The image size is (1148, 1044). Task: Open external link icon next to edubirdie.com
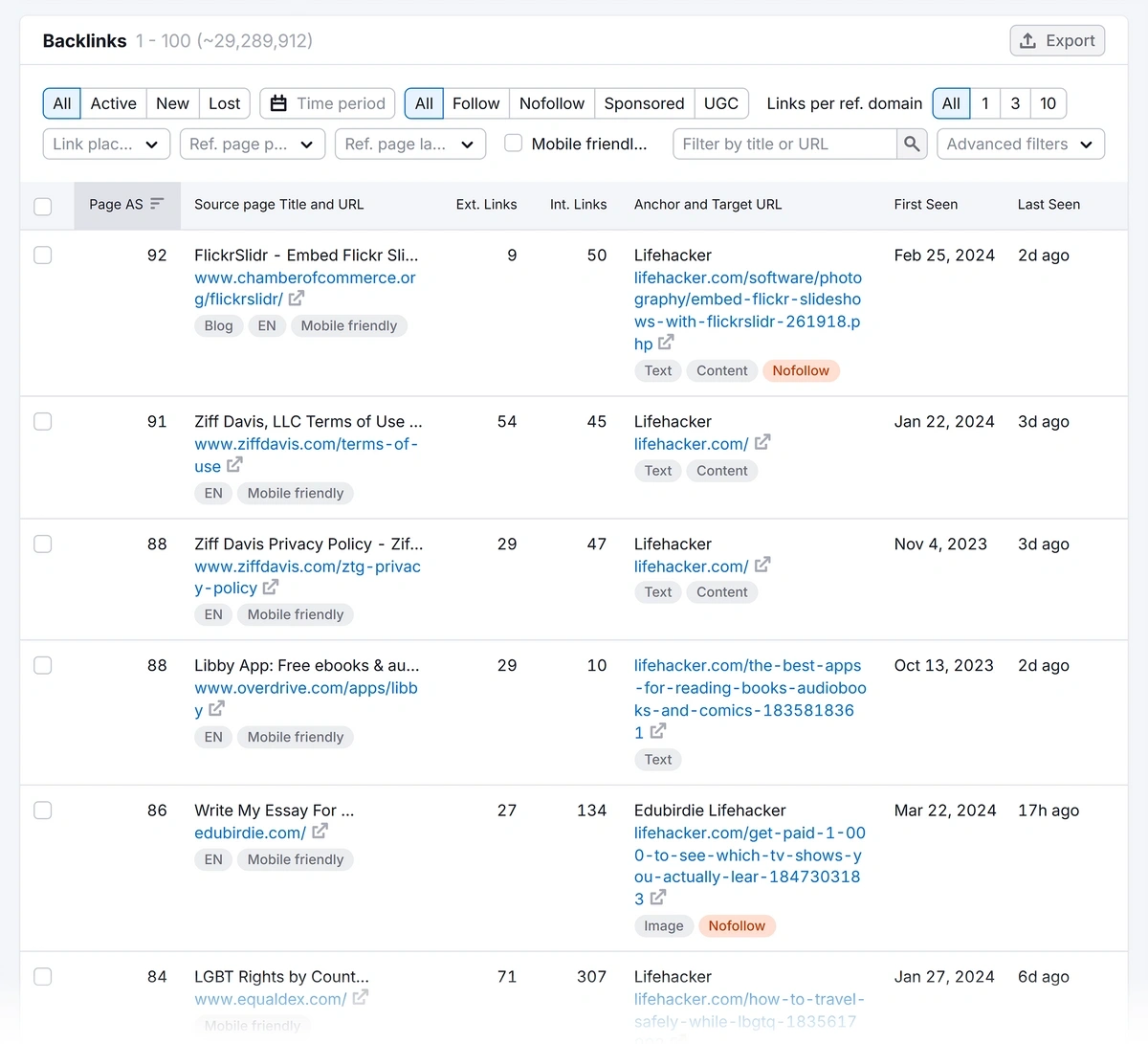point(320,832)
